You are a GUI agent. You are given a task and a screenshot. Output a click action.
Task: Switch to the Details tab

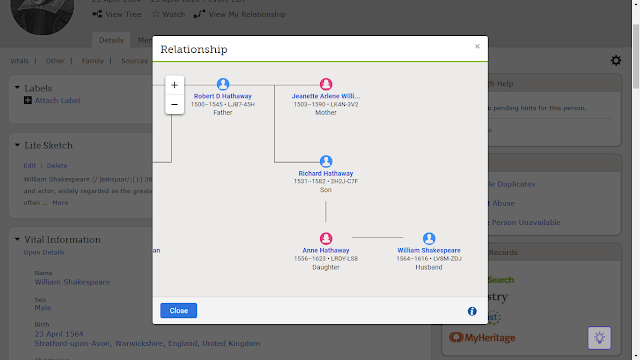pyautogui.click(x=111, y=40)
